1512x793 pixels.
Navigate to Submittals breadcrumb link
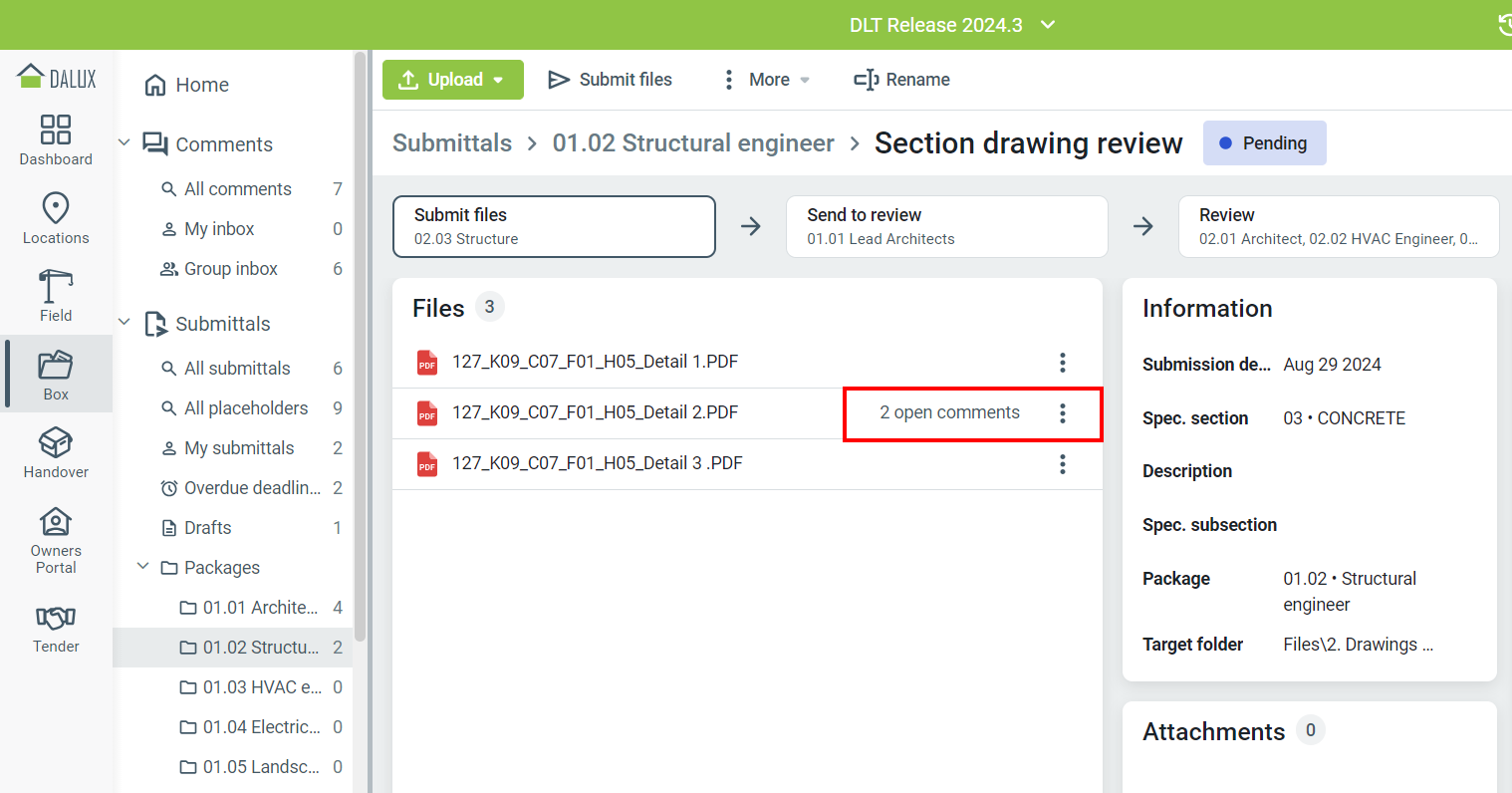452,143
